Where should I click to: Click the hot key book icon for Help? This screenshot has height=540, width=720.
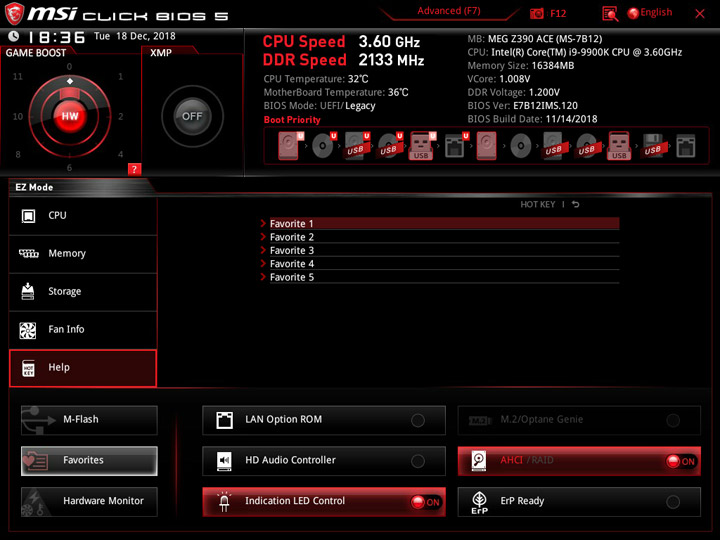point(28,368)
